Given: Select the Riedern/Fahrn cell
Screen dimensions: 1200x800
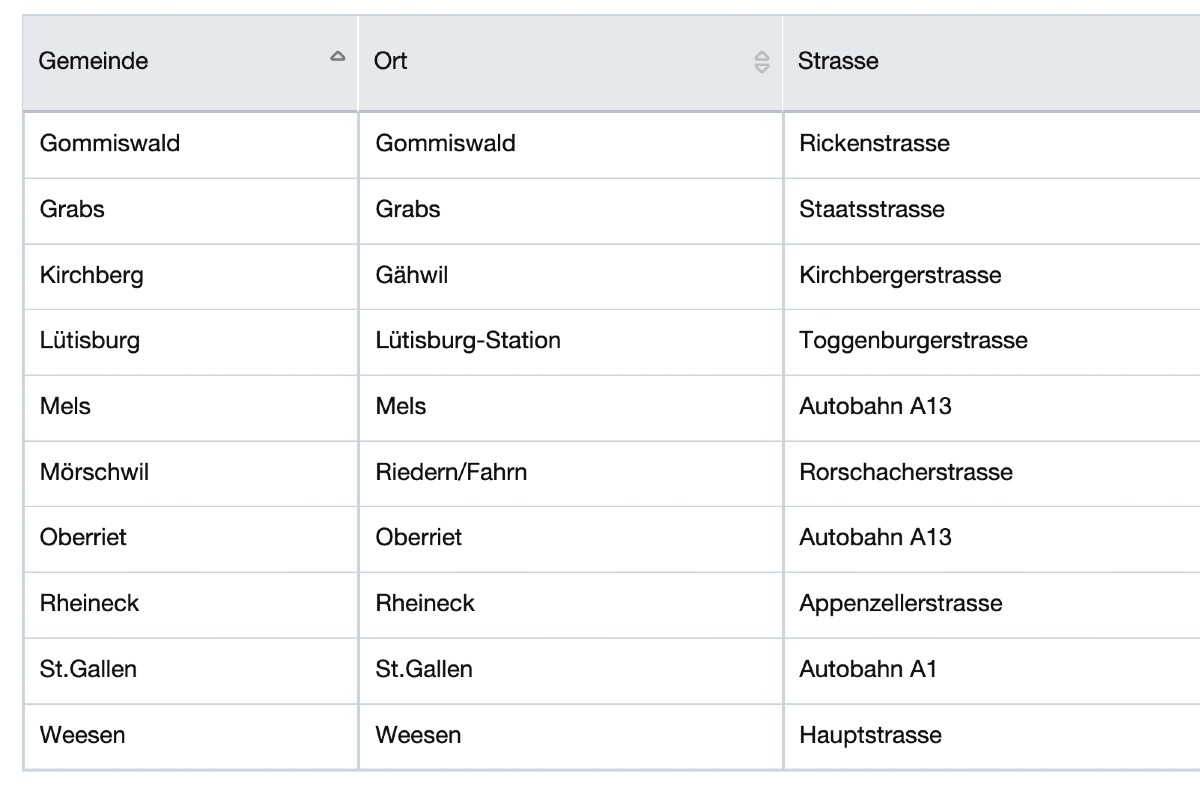Looking at the screenshot, I should point(451,472).
